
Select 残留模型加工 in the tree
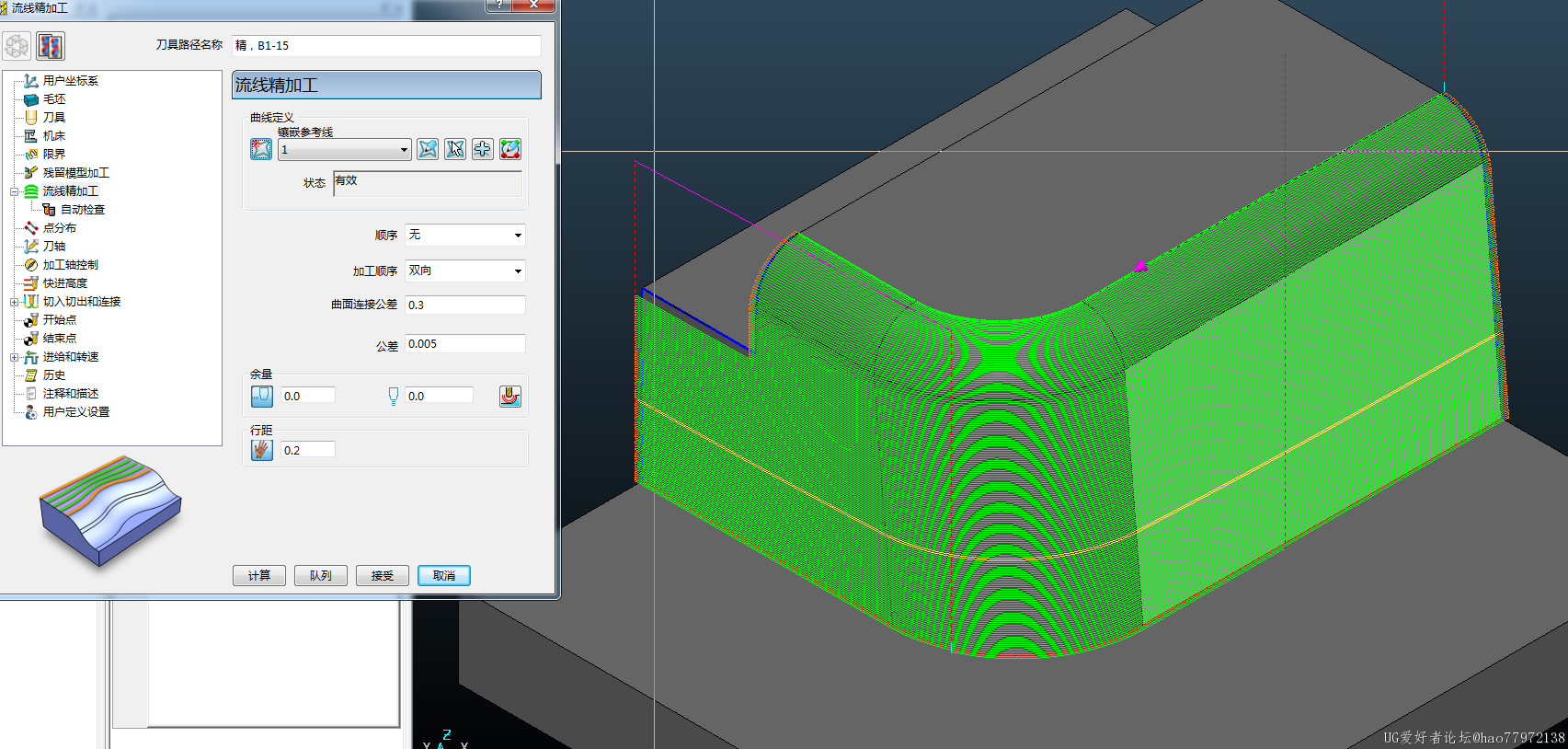coord(75,173)
